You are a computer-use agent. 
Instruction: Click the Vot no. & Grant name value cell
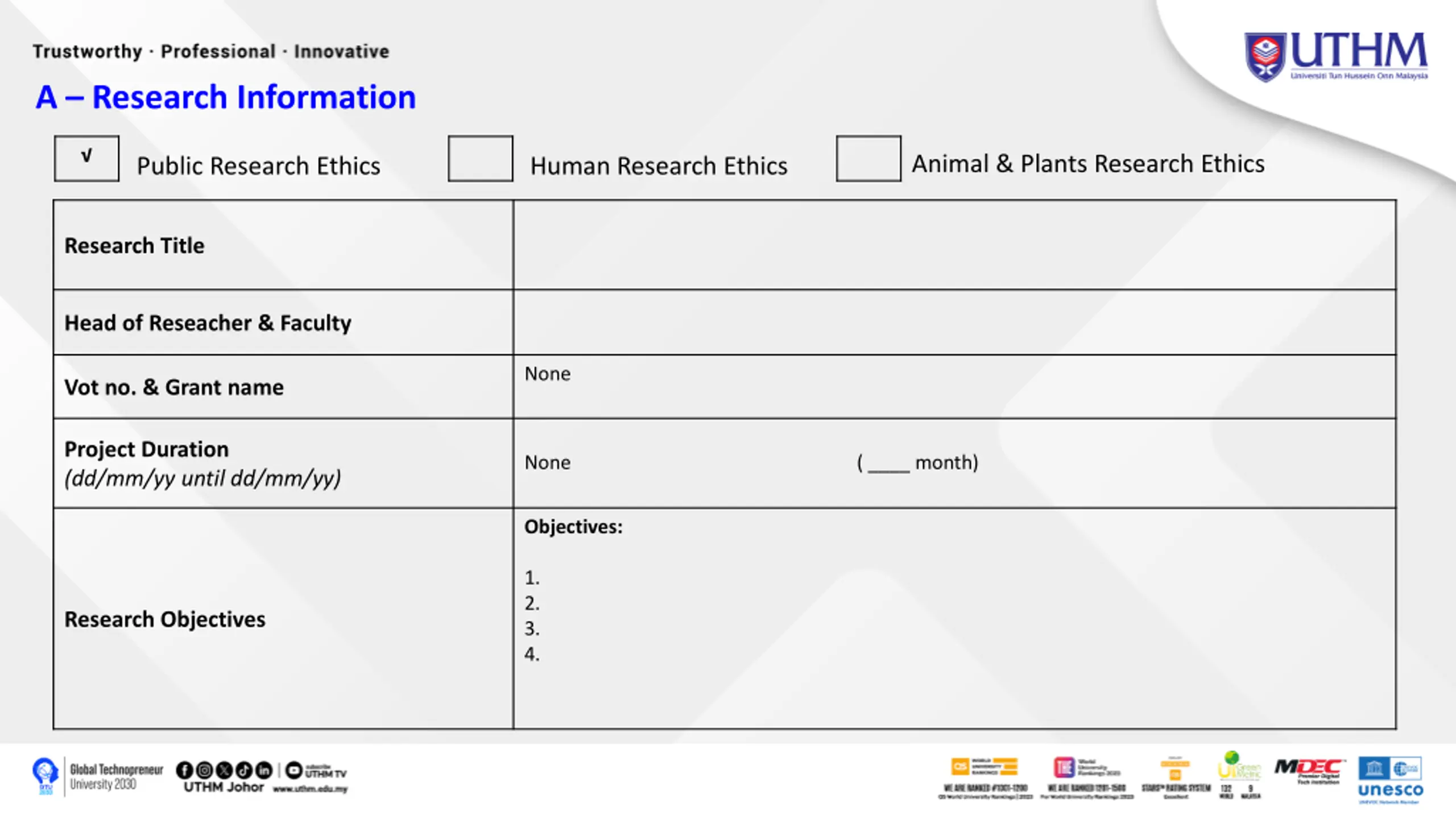click(954, 387)
